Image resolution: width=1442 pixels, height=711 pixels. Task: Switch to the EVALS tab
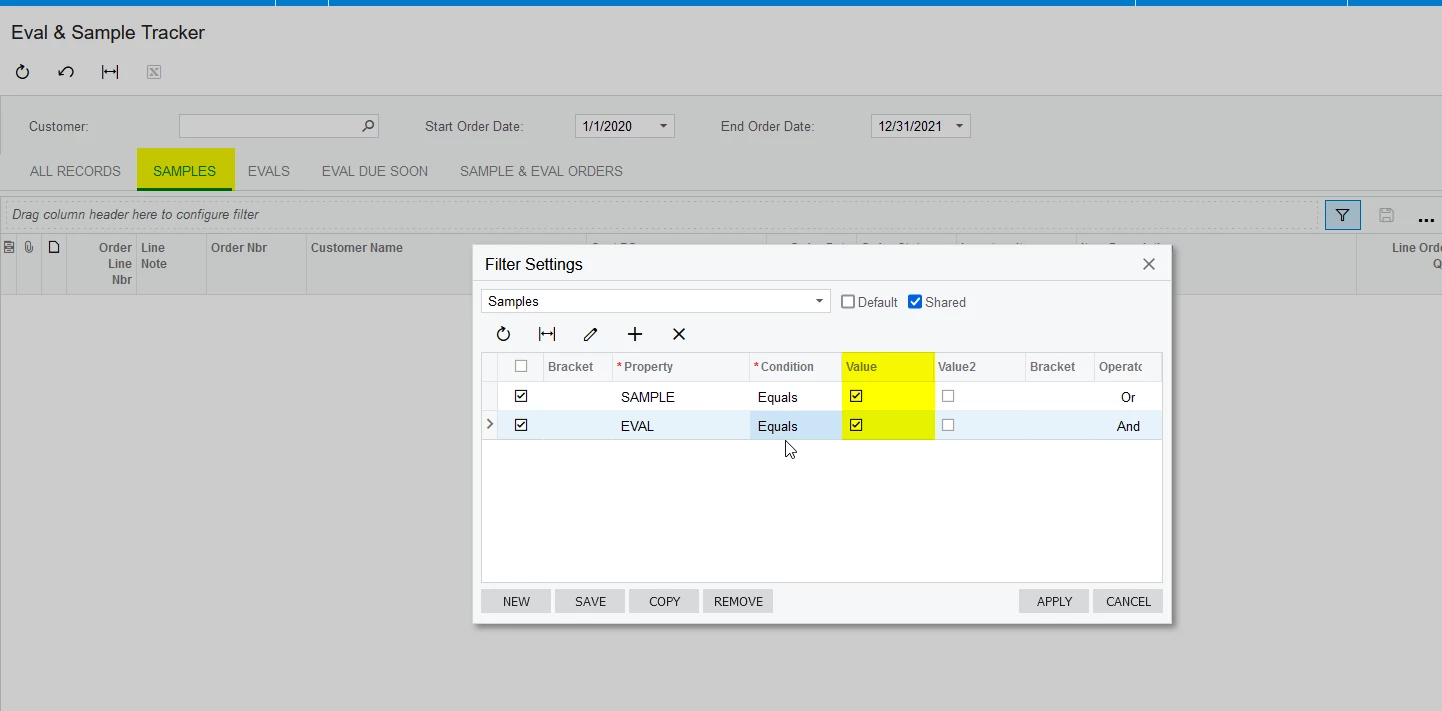click(268, 171)
